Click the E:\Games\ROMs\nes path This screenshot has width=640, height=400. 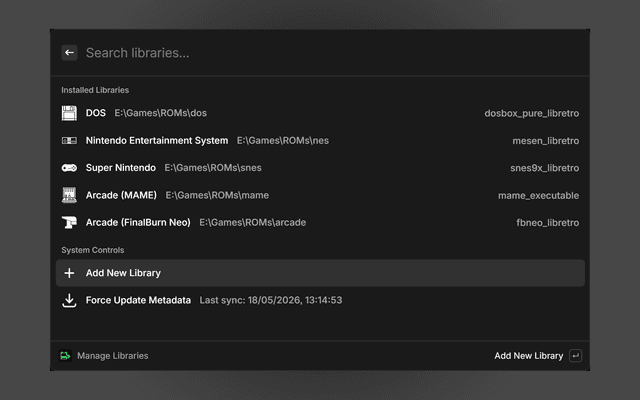click(283, 140)
